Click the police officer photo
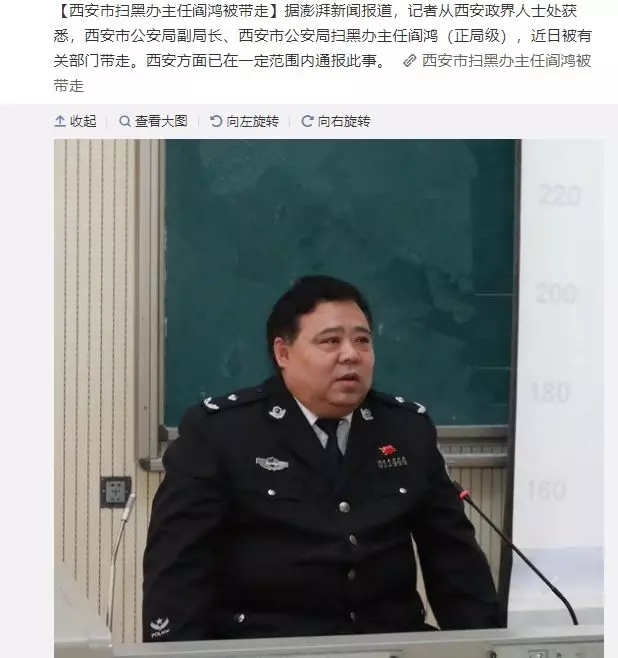The height and width of the screenshot is (658, 618). 329,398
